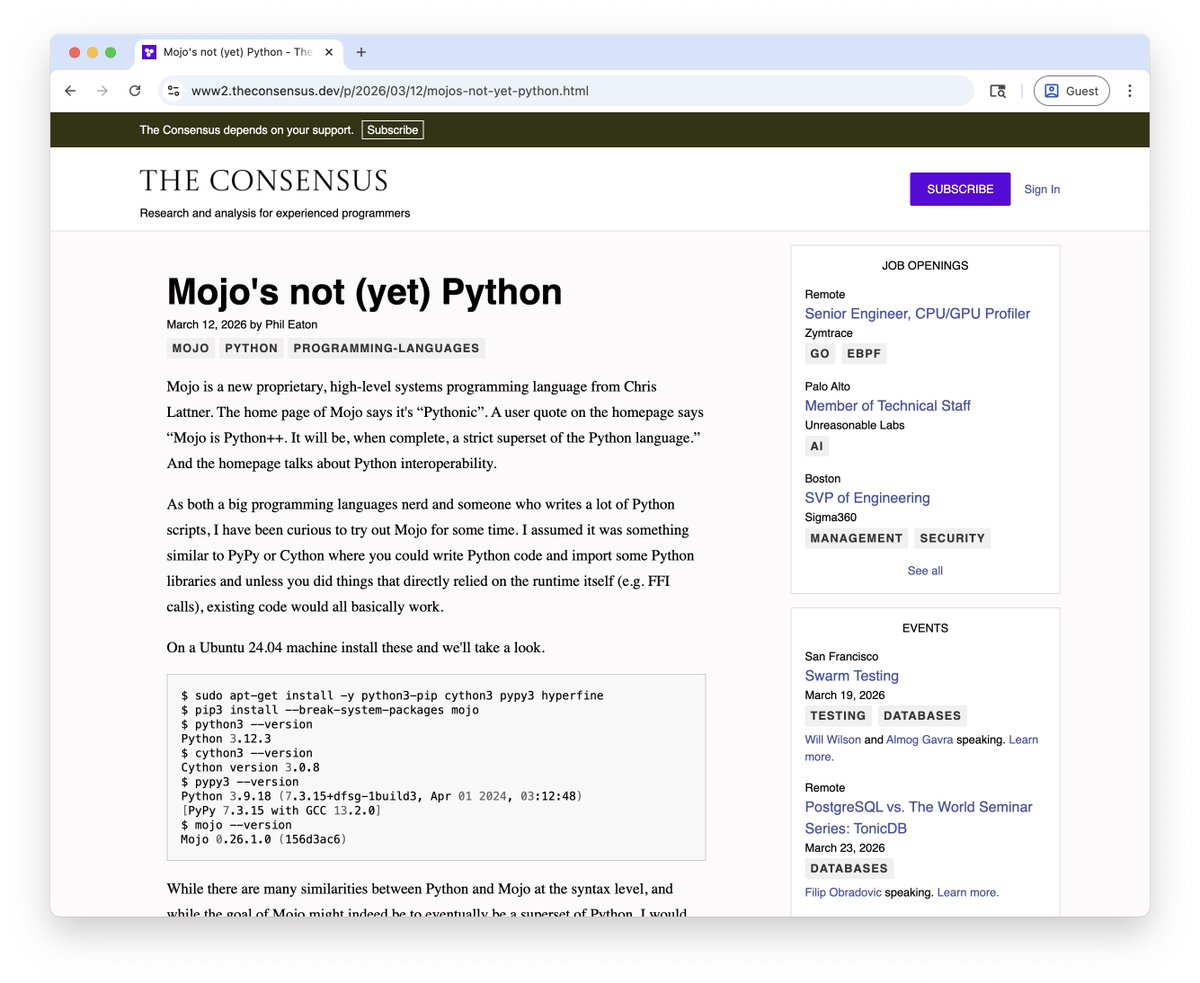Click See all job openings
The width and height of the screenshot is (1200, 983).
(925, 570)
